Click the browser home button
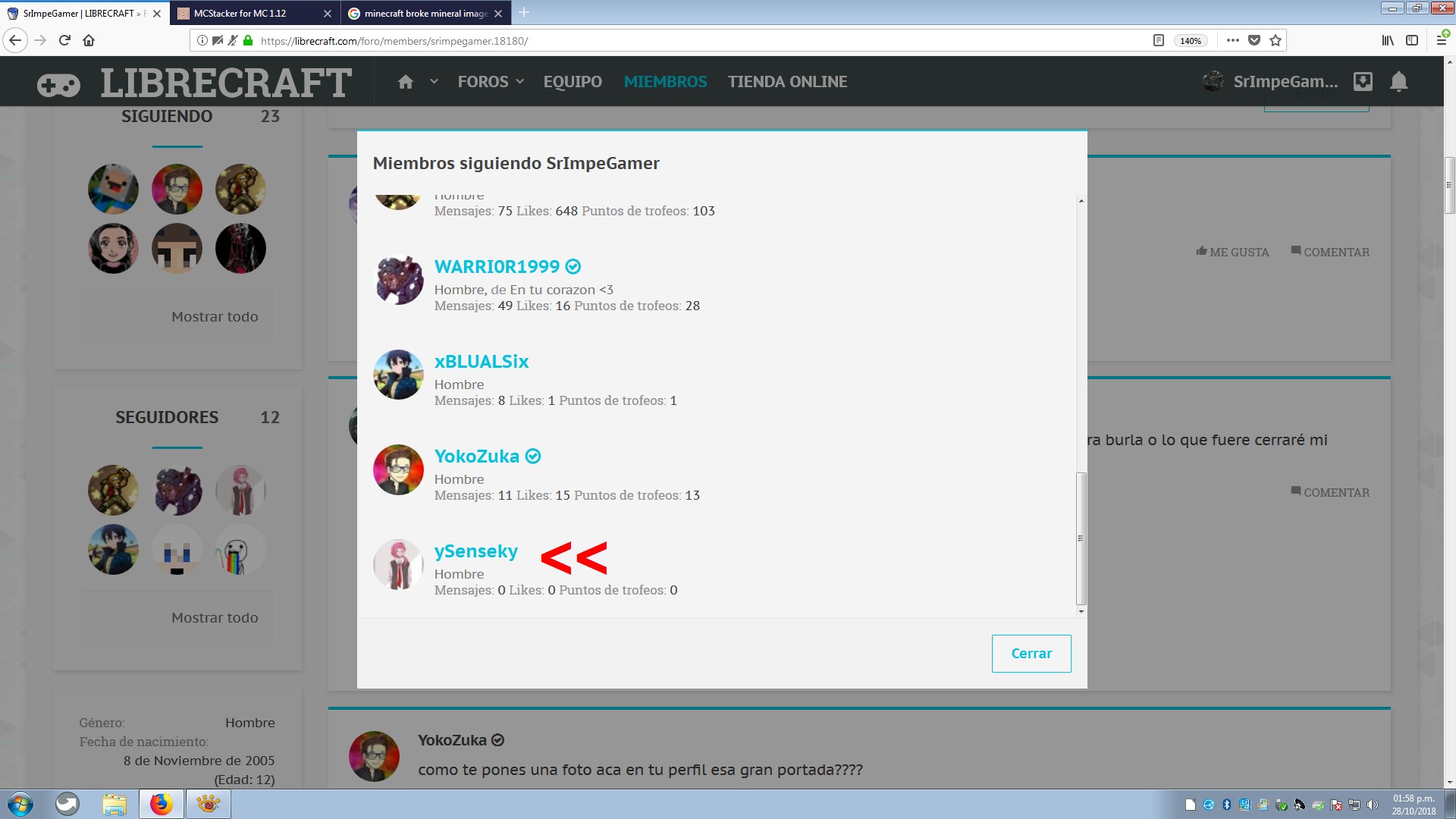The image size is (1456, 819). (89, 40)
